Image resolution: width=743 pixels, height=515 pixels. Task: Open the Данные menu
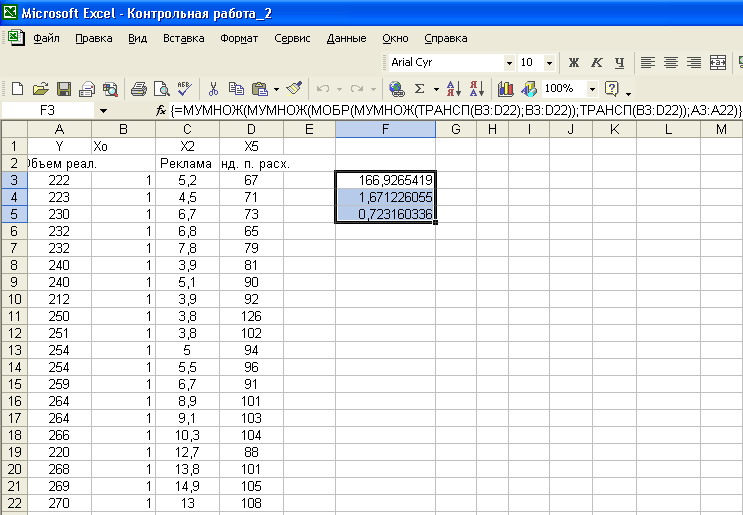click(x=346, y=38)
